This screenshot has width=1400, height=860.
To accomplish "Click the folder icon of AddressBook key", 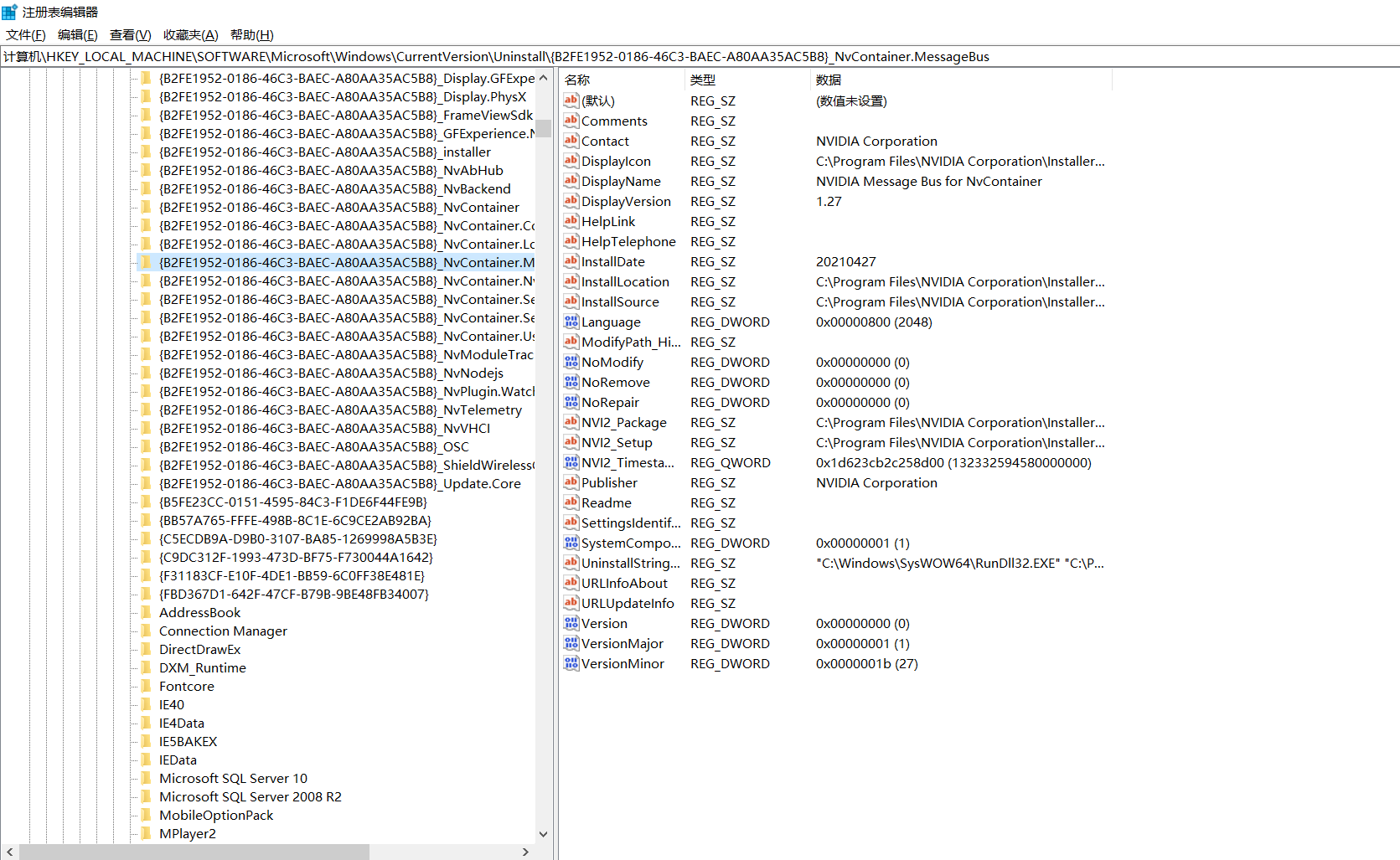I will click(x=146, y=612).
